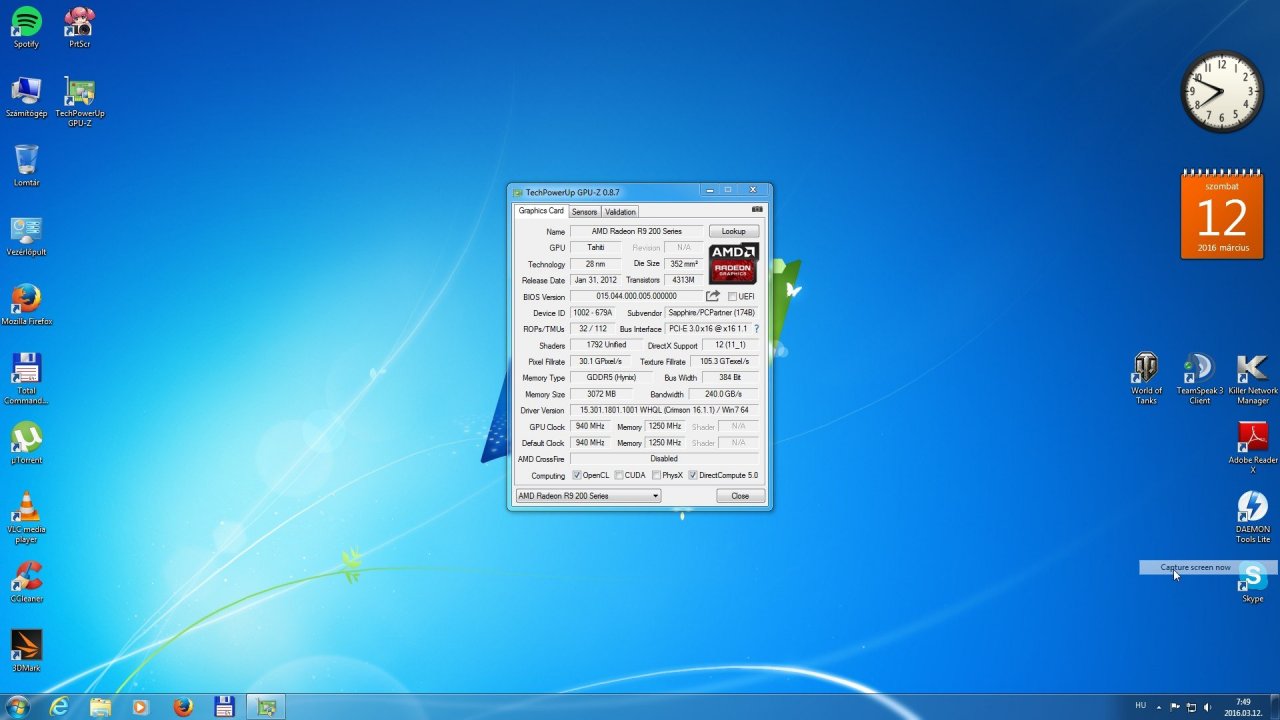Open Internet Explorer from the taskbar
This screenshot has width=1280, height=720.
pos(59,707)
